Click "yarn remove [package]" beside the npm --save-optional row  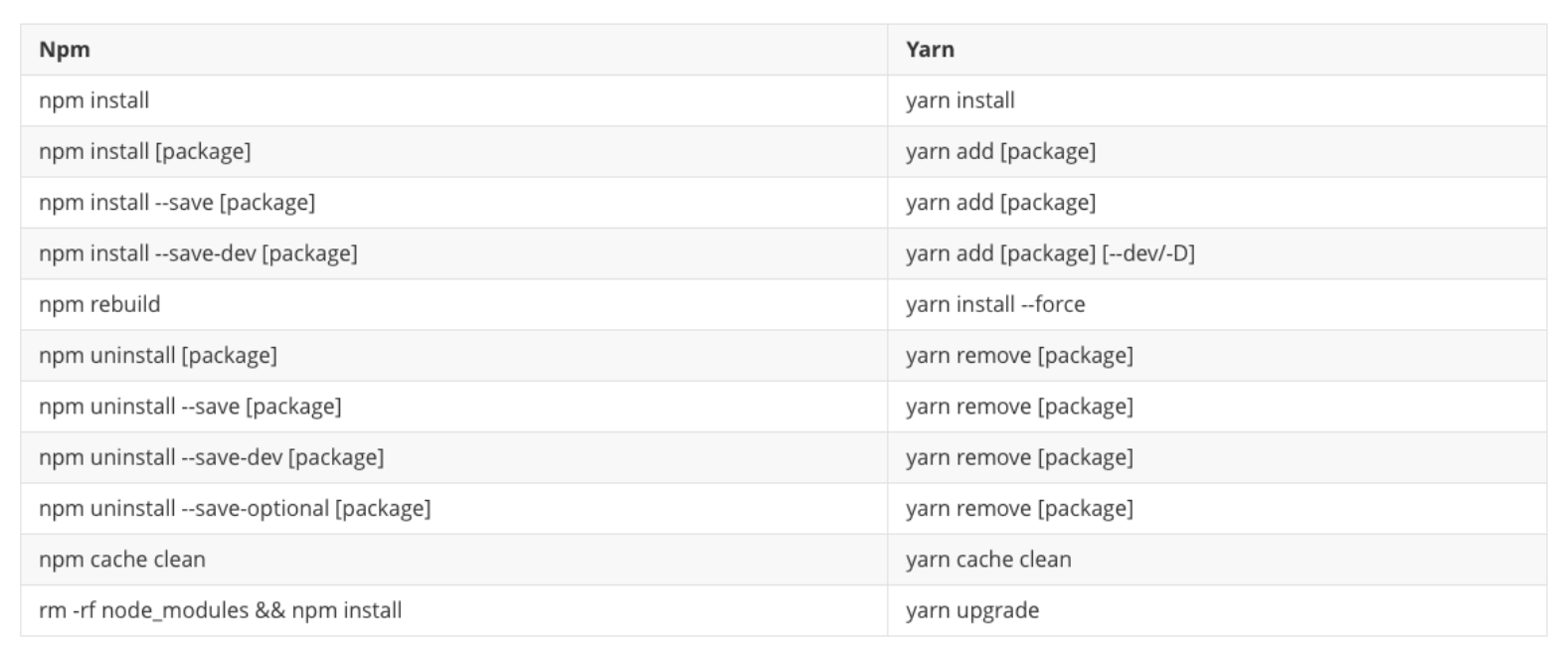(1019, 508)
